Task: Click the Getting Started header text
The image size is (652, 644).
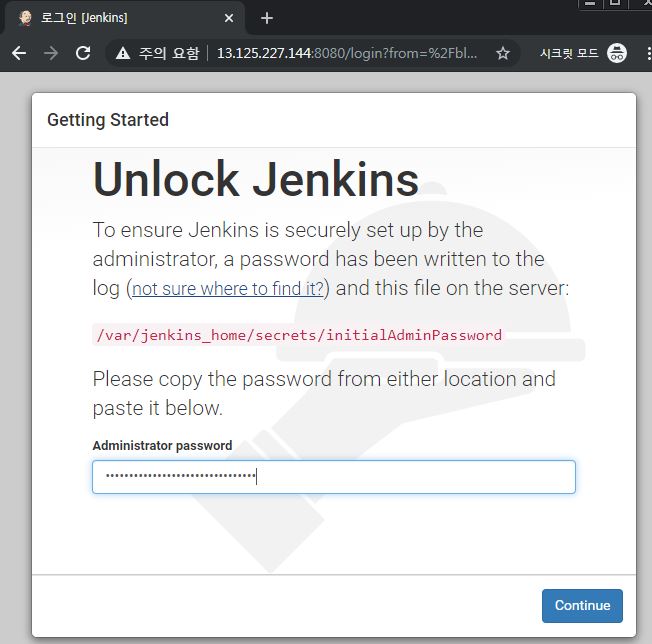Action: point(108,120)
